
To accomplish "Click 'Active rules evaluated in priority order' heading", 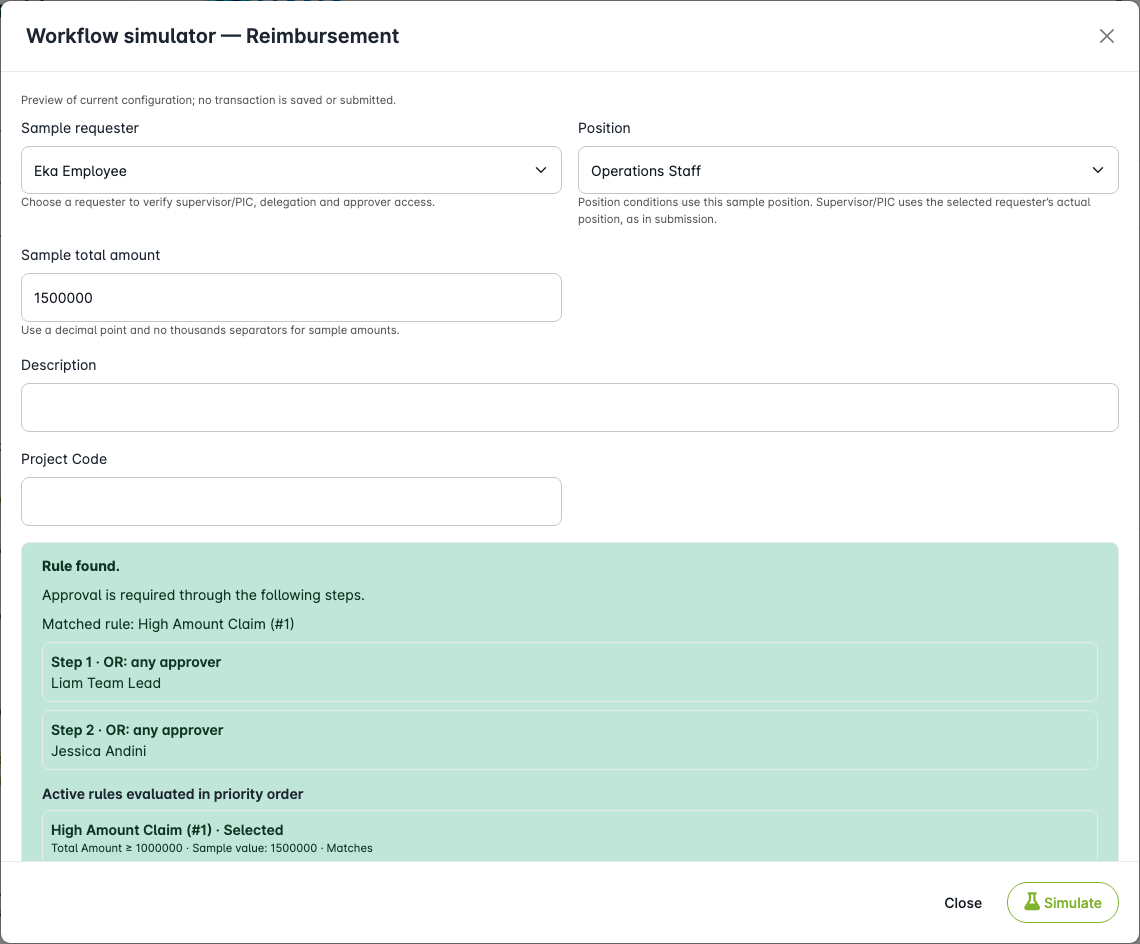I will (x=172, y=794).
